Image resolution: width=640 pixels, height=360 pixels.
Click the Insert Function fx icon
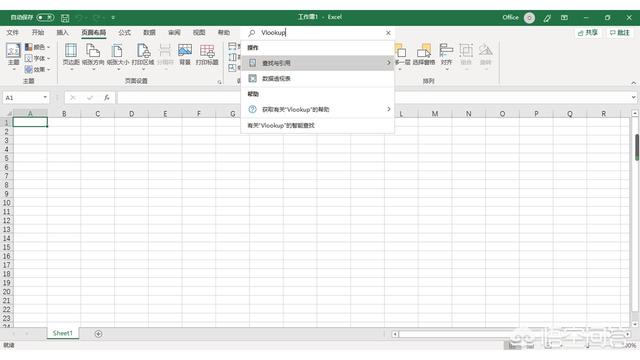coord(107,98)
